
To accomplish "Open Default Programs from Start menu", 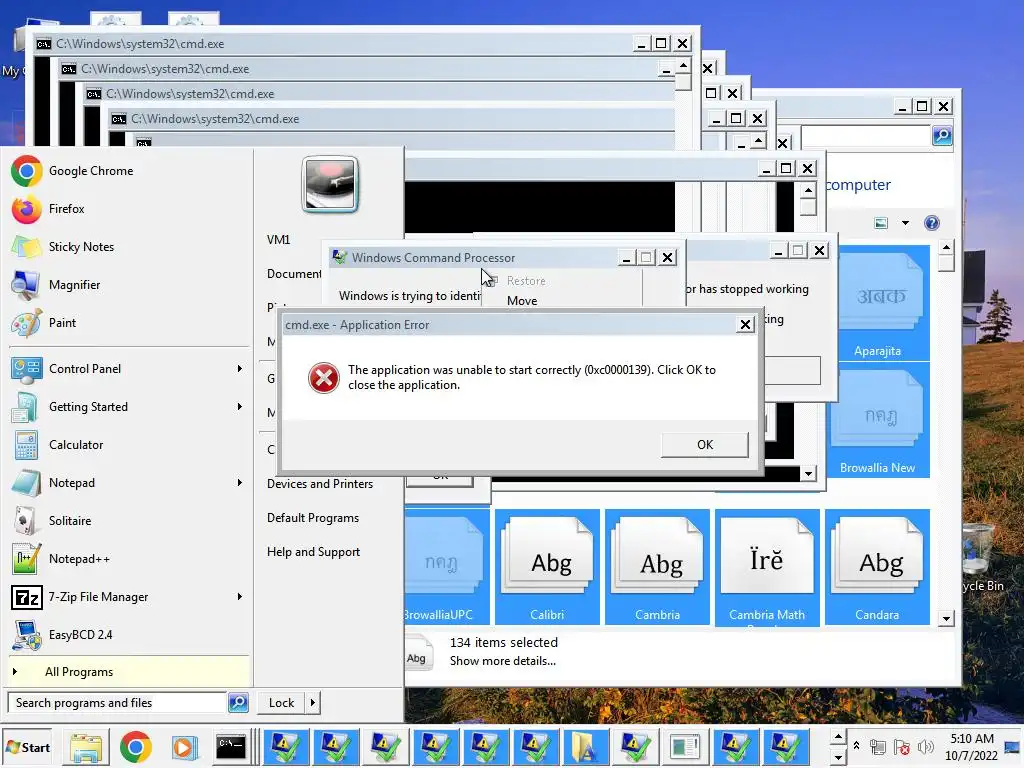I will pyautogui.click(x=313, y=518).
